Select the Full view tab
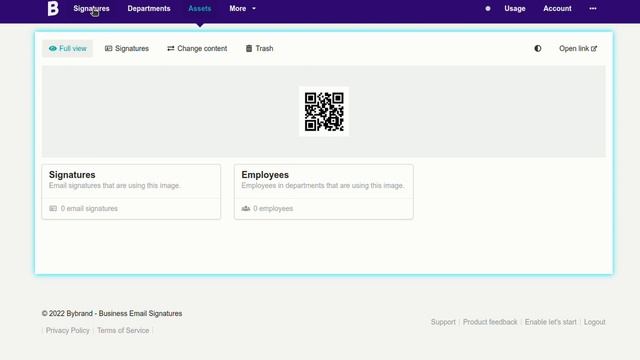The width and height of the screenshot is (640, 360). [68, 49]
